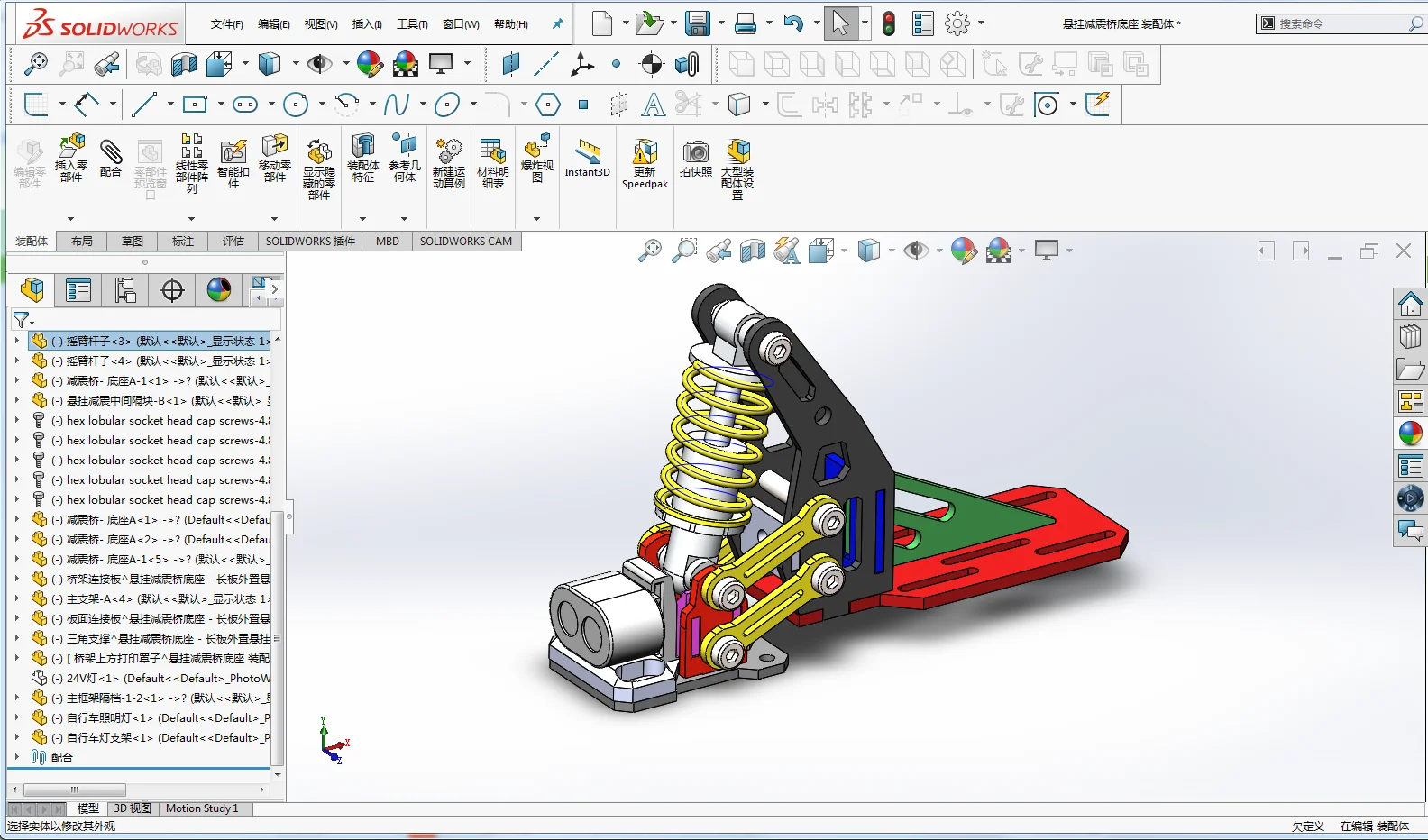Screen dimensions: 1428x840
Task: Open the dropdown arrow under 插入零部件
Action: [x=70, y=219]
